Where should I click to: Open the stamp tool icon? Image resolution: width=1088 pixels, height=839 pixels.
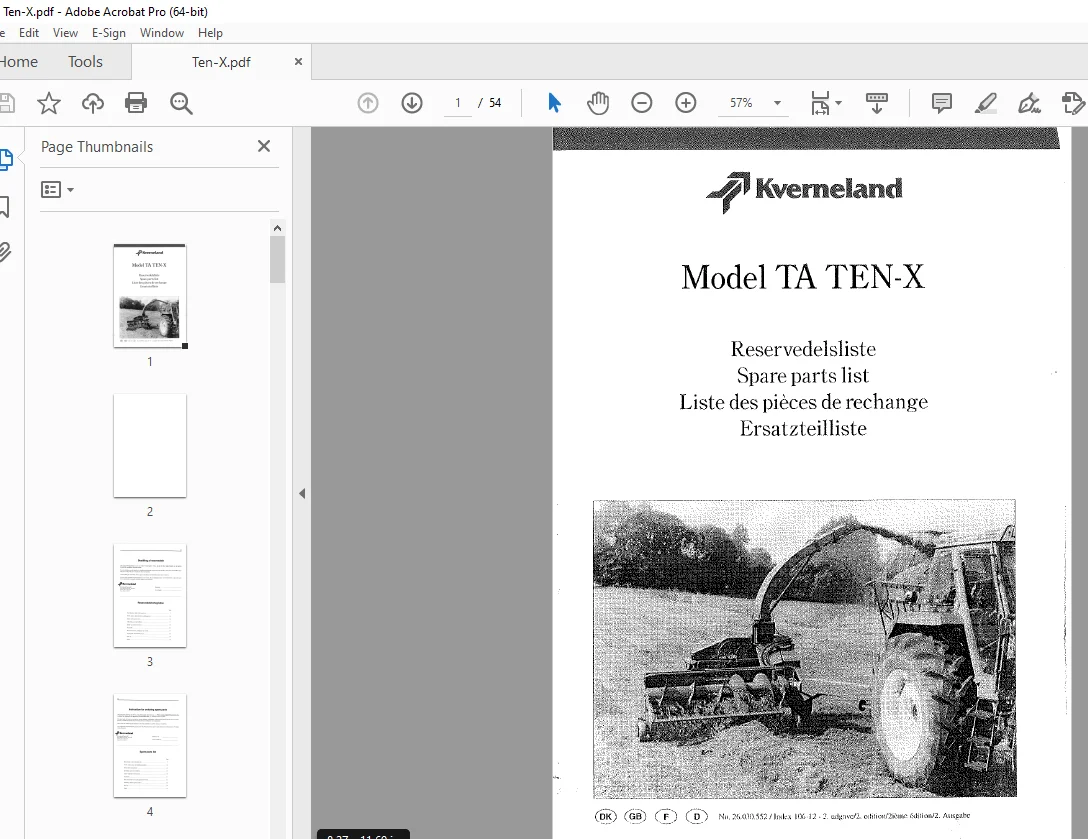[1073, 103]
